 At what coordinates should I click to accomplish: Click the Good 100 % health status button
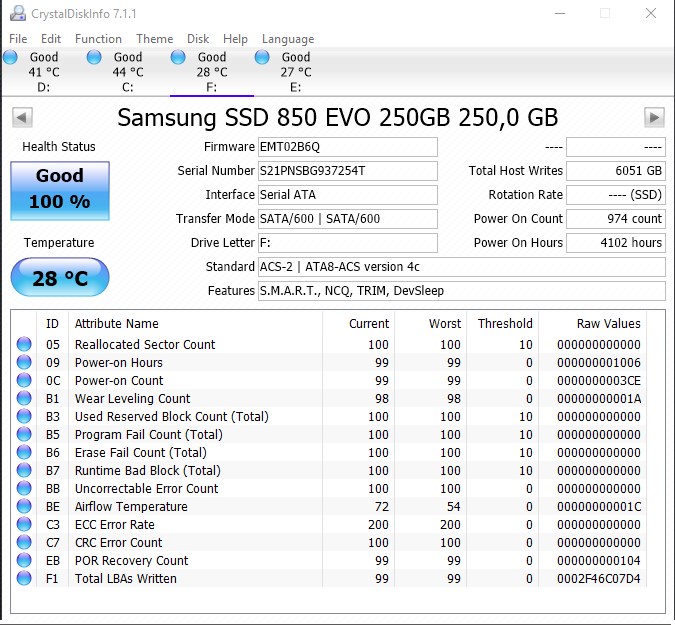60,191
